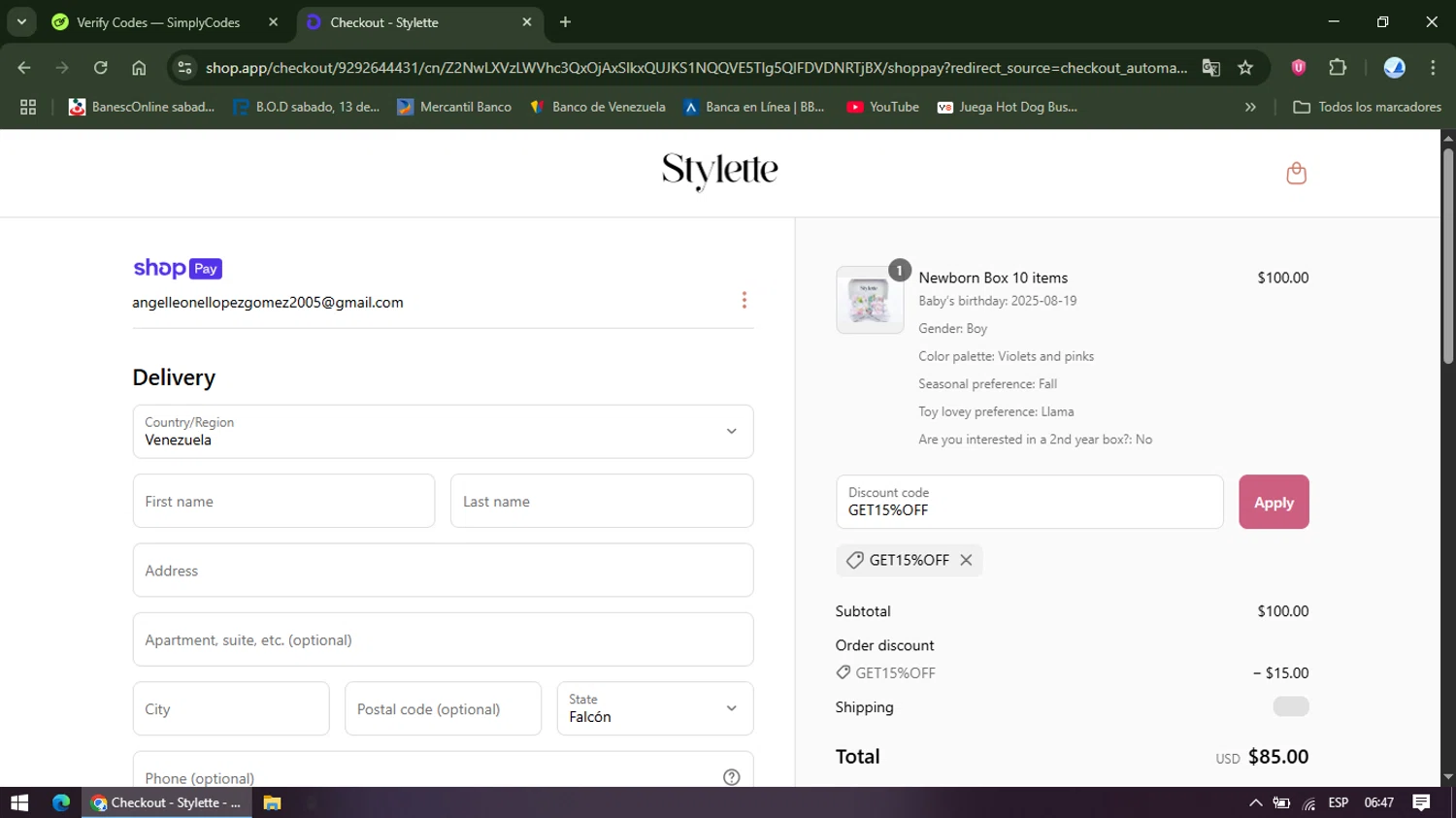Viewport: 1456px width, 818px height.
Task: Open the Windows Start menu
Action: [x=19, y=802]
